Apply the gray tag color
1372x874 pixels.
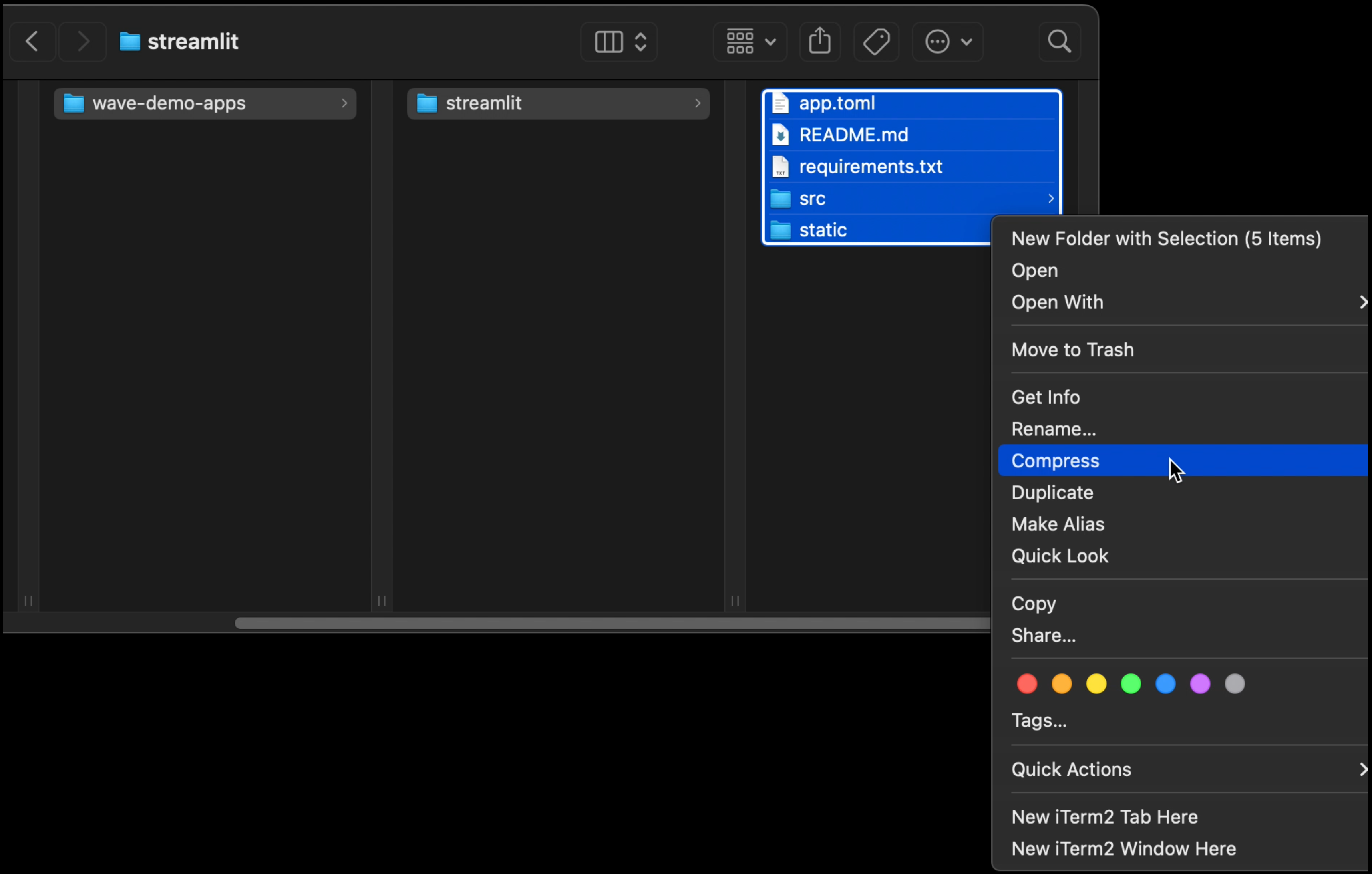point(1235,684)
